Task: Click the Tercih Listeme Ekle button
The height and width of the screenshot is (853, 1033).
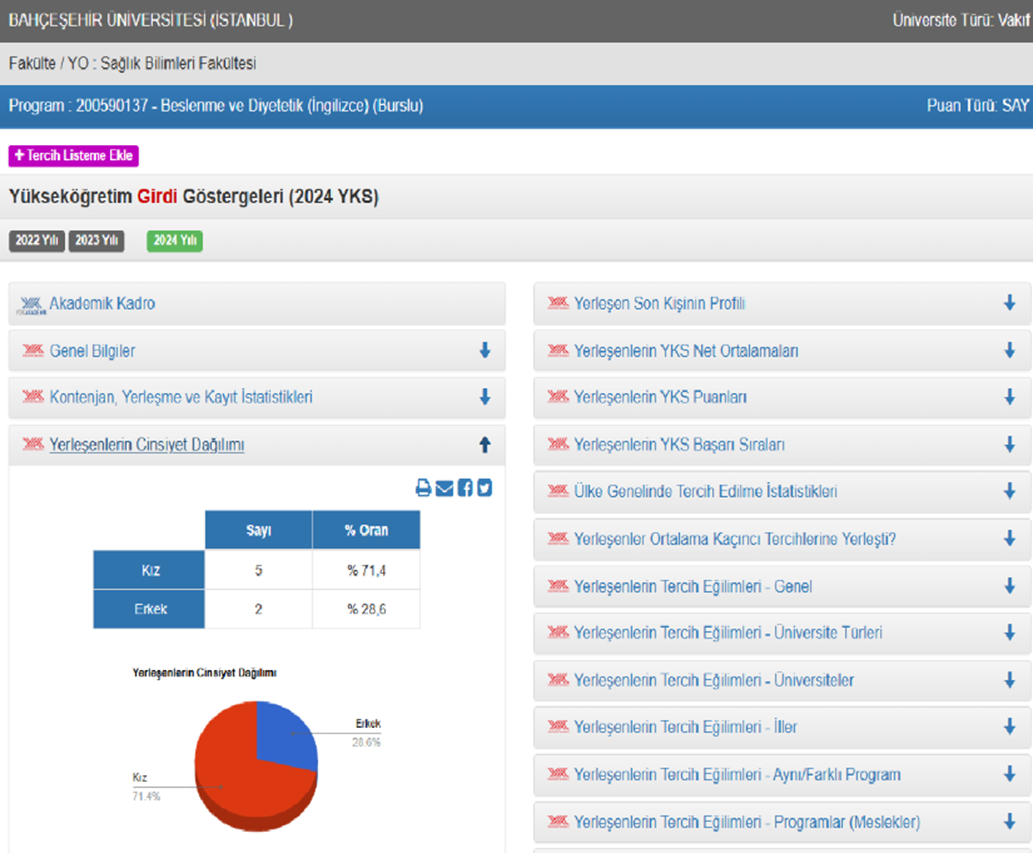Action: (x=73, y=156)
